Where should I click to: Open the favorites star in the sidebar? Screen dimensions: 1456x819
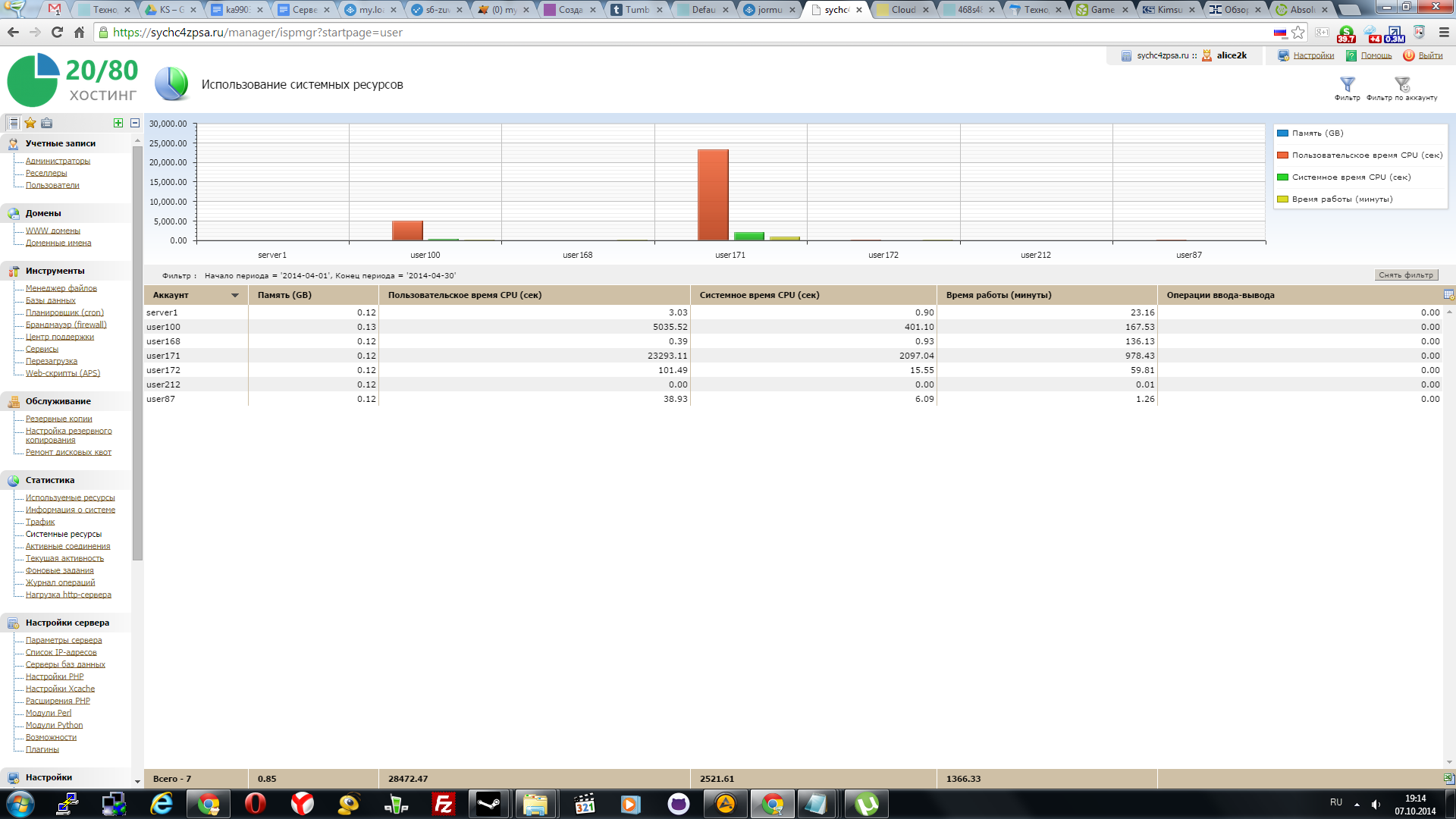click(x=30, y=123)
